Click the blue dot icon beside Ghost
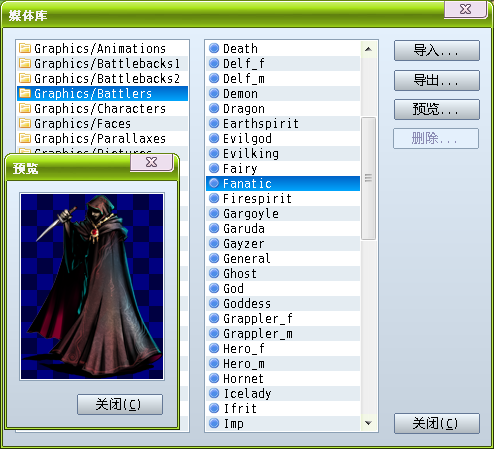 (214, 273)
